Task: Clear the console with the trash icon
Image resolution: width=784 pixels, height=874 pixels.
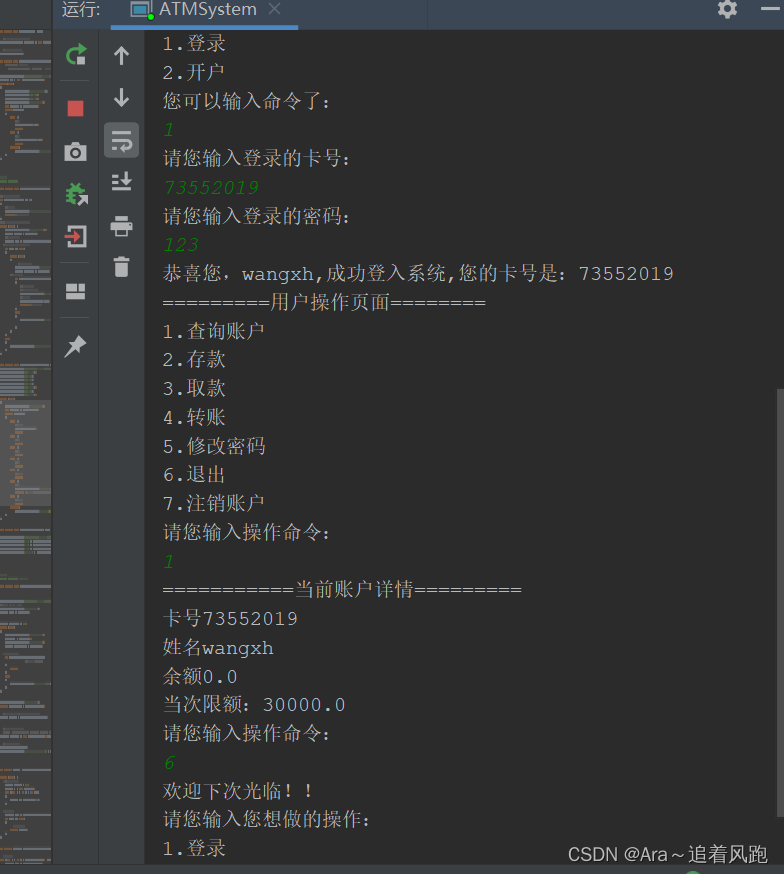Action: coord(121,266)
